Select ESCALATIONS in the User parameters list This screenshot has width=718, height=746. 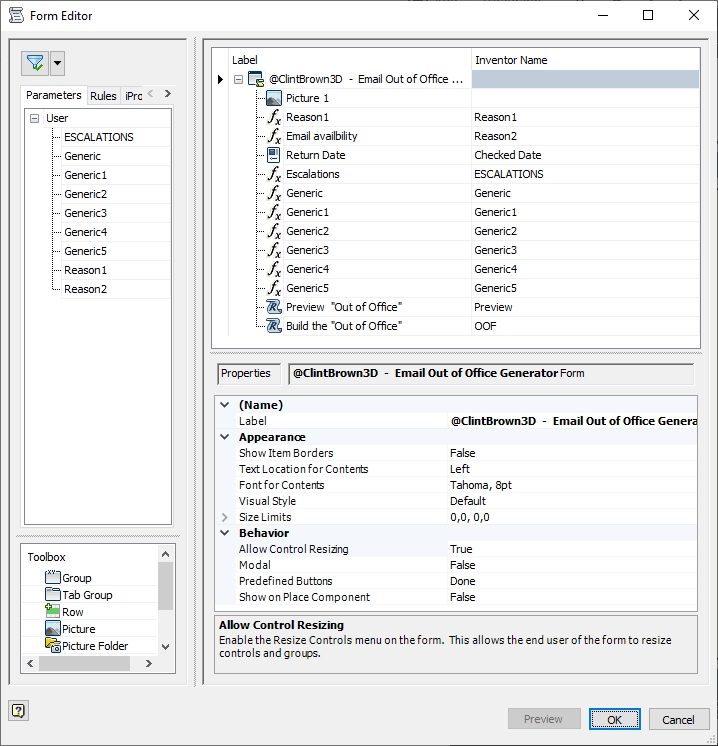click(98, 137)
